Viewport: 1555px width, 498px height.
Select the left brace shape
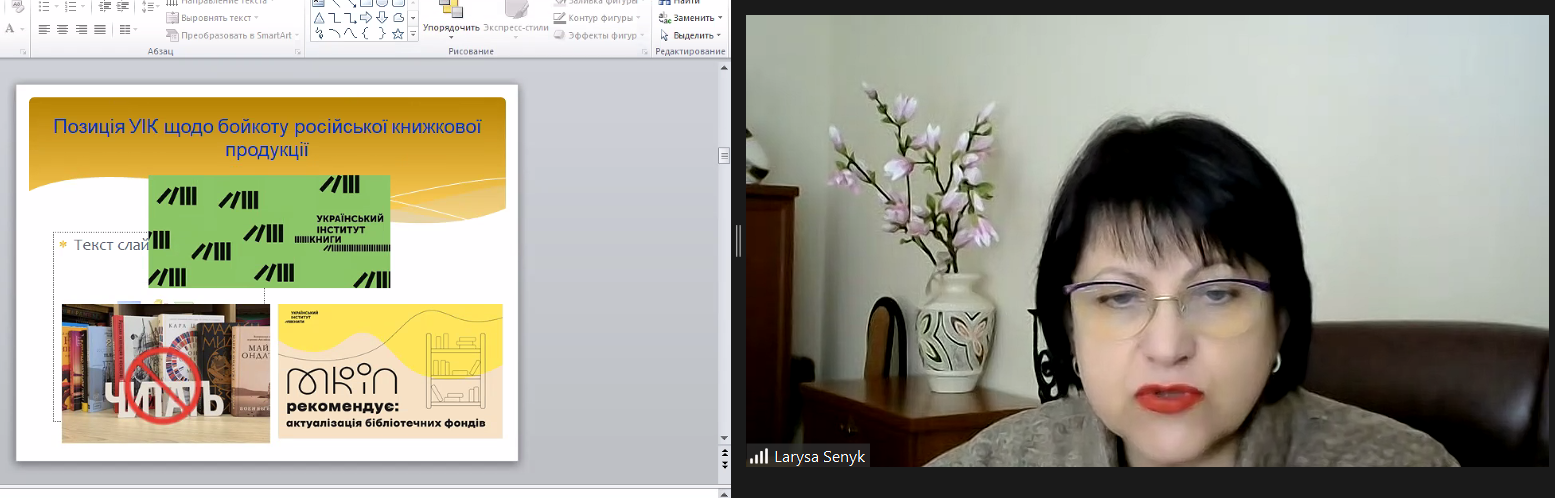coord(366,33)
